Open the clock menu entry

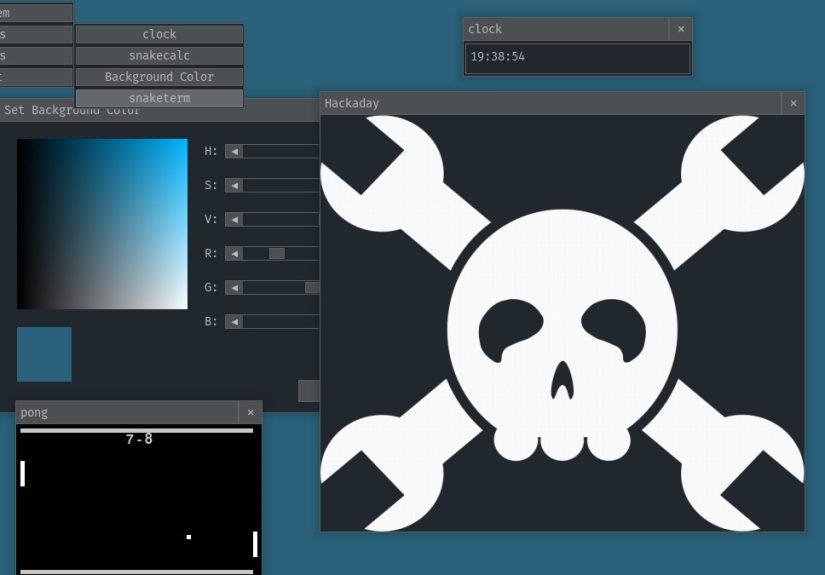tap(159, 34)
